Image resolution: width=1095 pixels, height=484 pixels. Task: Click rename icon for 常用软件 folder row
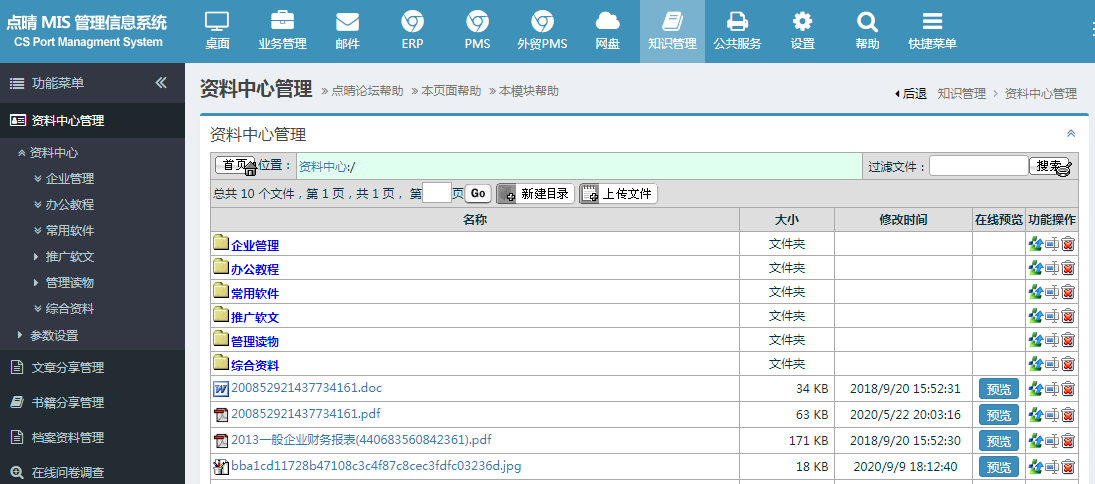(x=1052, y=292)
